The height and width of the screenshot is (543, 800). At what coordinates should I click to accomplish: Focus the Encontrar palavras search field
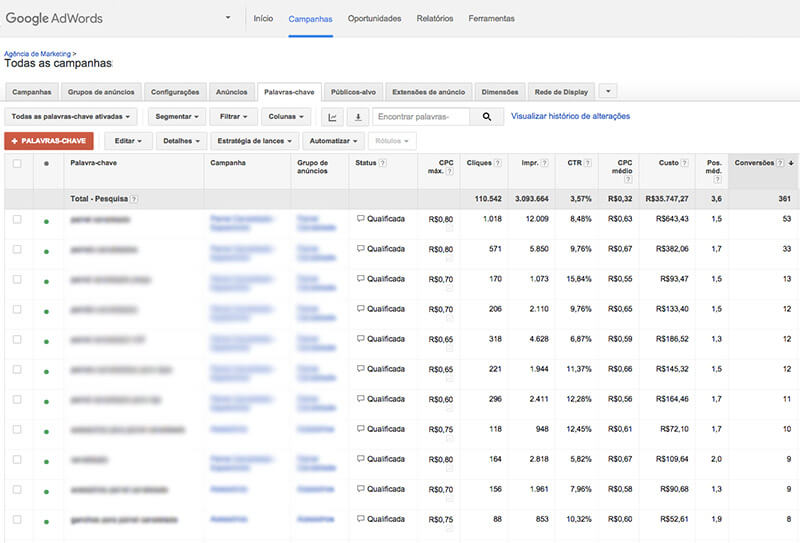[420, 117]
